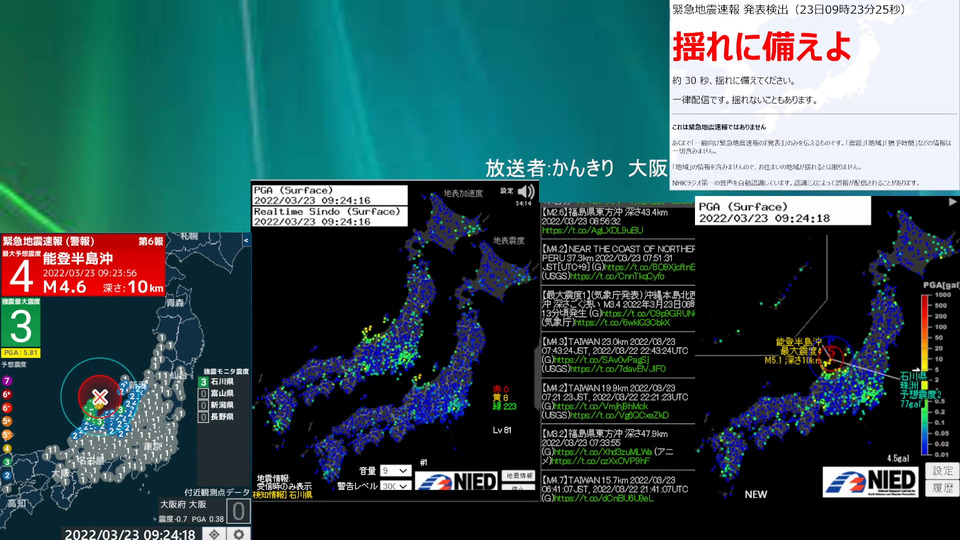This screenshot has height=540, width=960.
Task: Click 検知情報 石川県 yellow status text
Action: click(x=283, y=495)
